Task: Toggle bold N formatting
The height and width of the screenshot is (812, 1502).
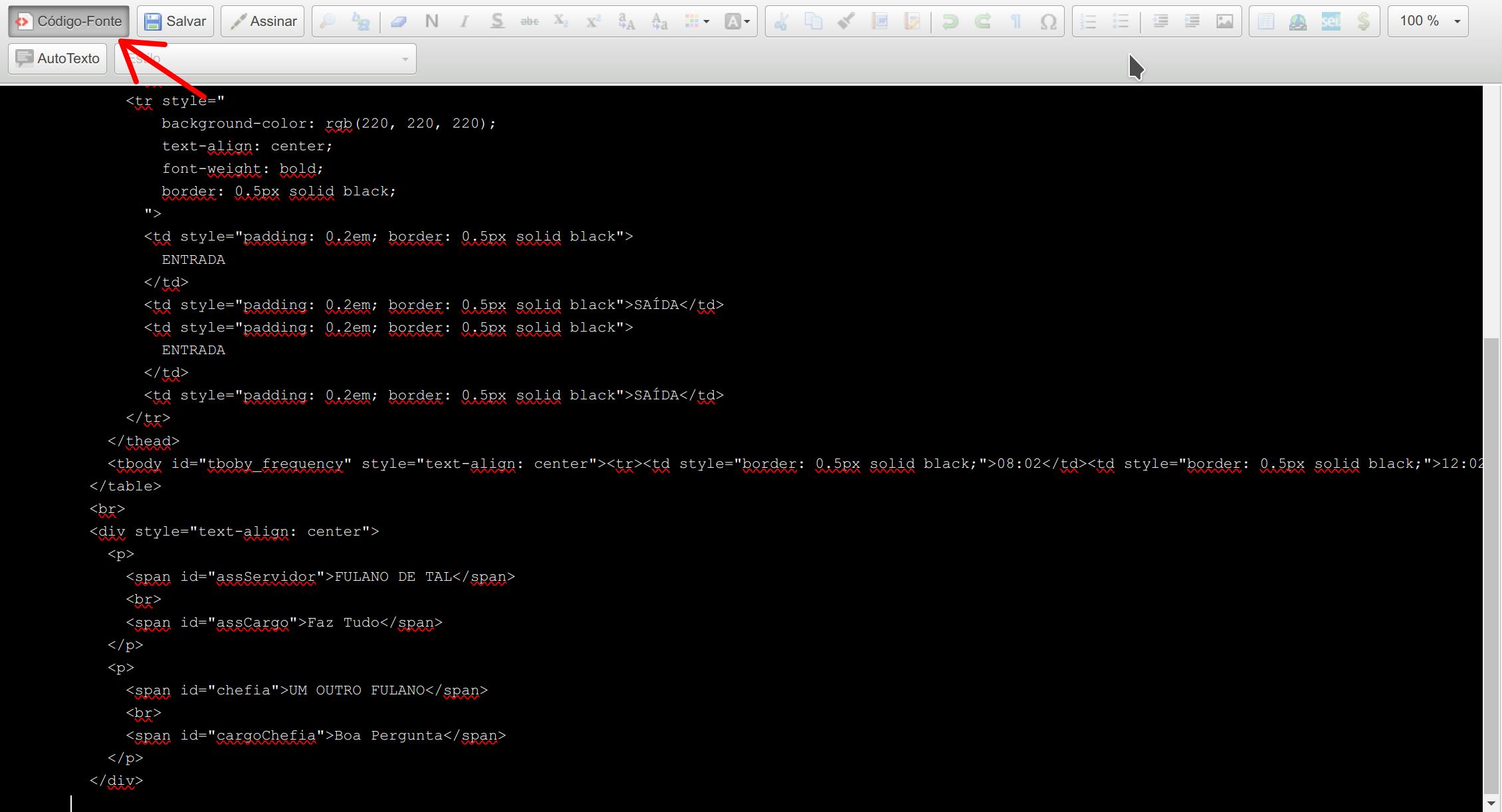Action: (431, 21)
